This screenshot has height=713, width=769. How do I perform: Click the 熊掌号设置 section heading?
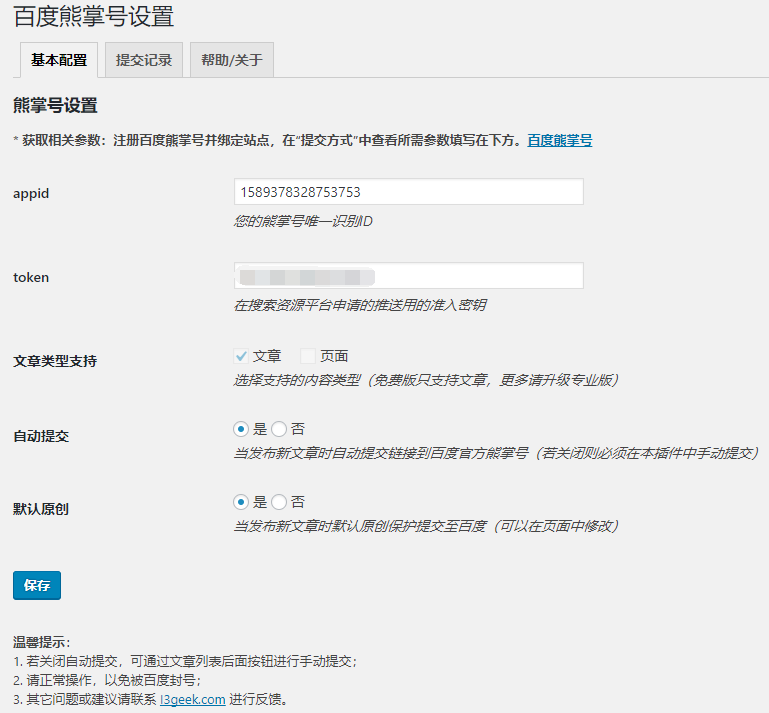click(x=55, y=105)
